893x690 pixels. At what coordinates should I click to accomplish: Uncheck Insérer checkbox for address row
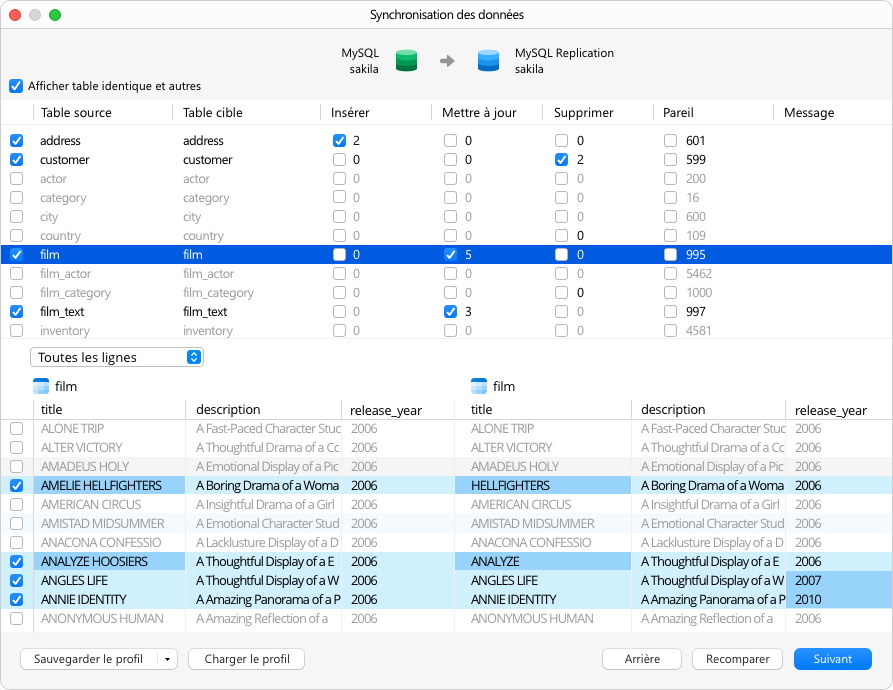pyautogui.click(x=339, y=141)
